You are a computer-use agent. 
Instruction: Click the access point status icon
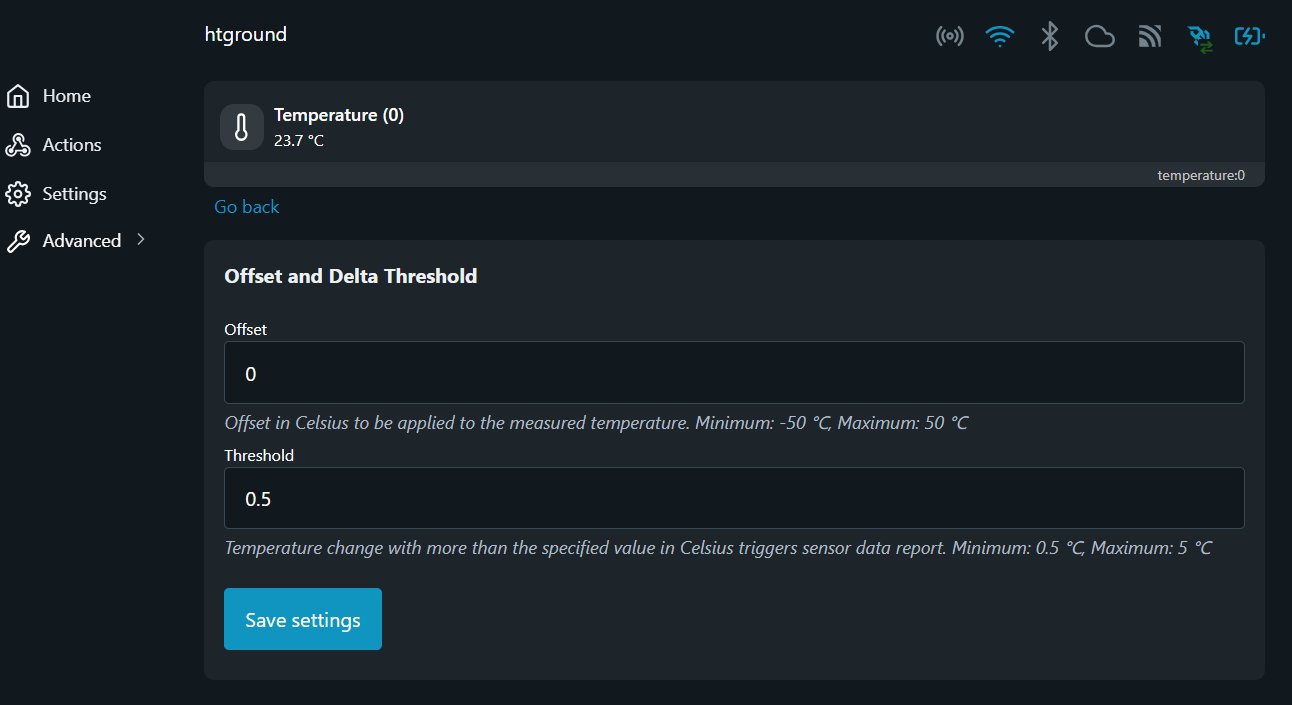(949, 37)
